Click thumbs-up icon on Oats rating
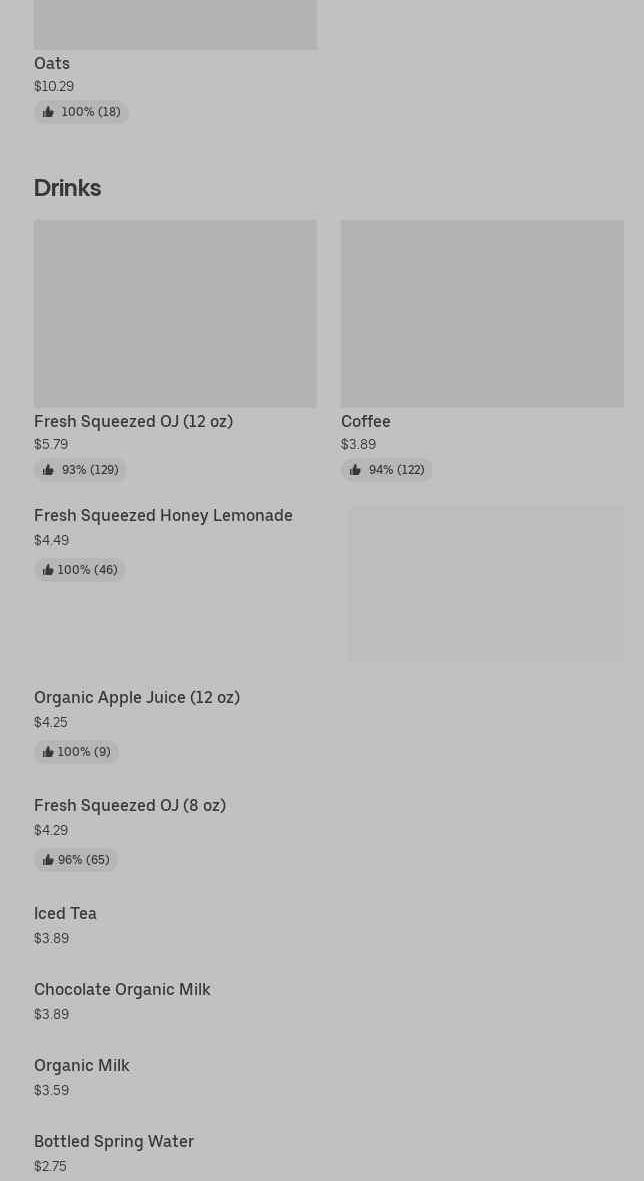644x1181 pixels. point(48,112)
